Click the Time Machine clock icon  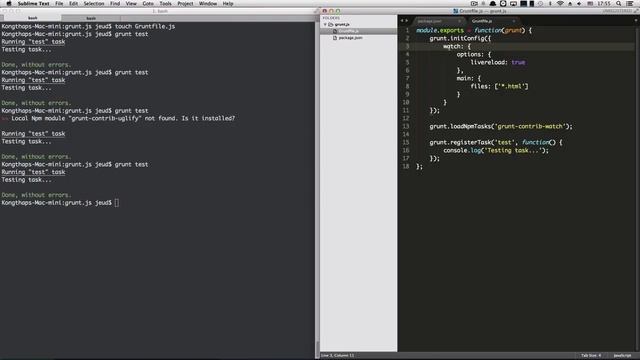coord(540,3)
